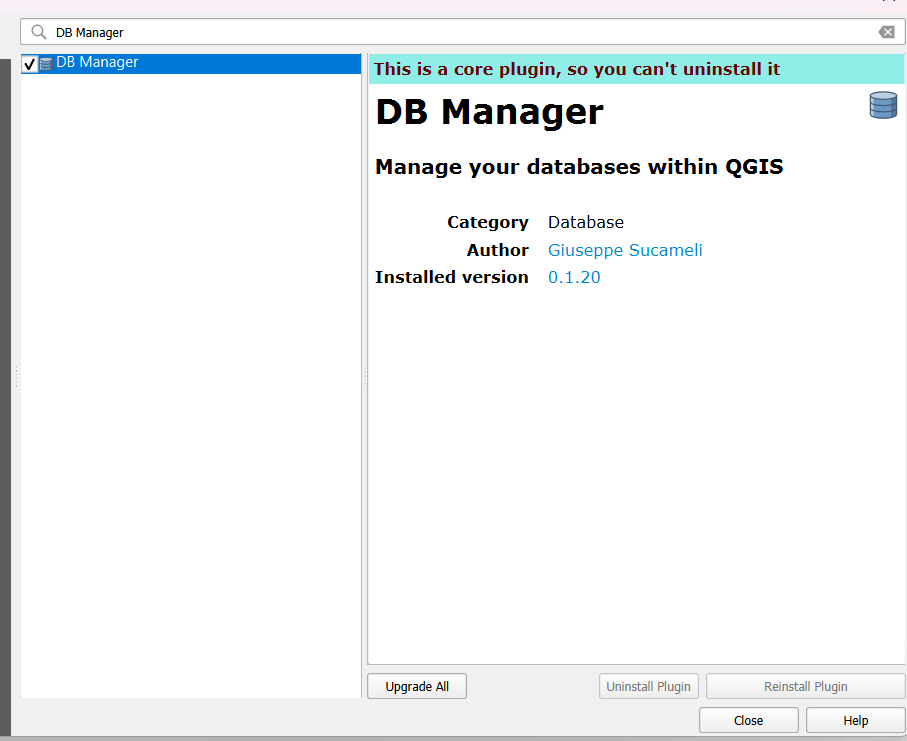
Task: Click the core plugin warning banner
Action: click(636, 69)
